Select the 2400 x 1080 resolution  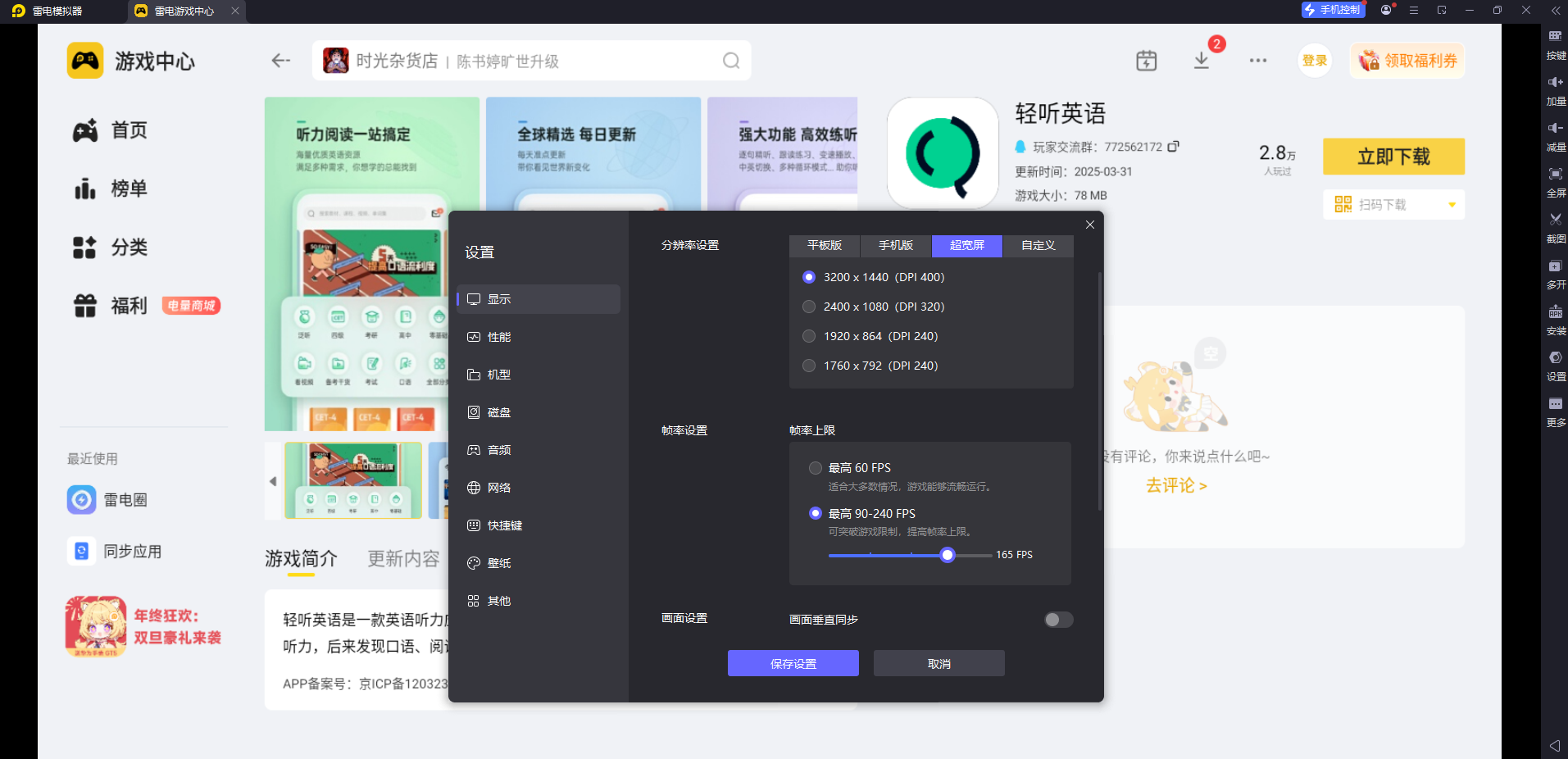(x=809, y=307)
